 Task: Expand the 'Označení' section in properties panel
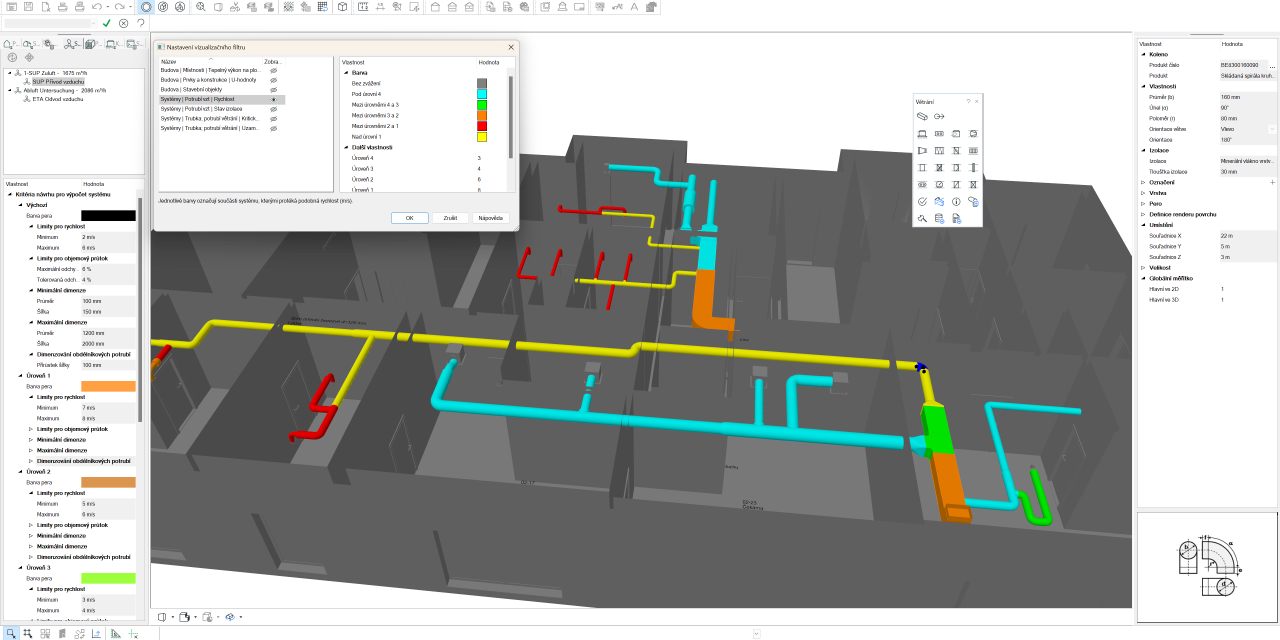[1142, 182]
